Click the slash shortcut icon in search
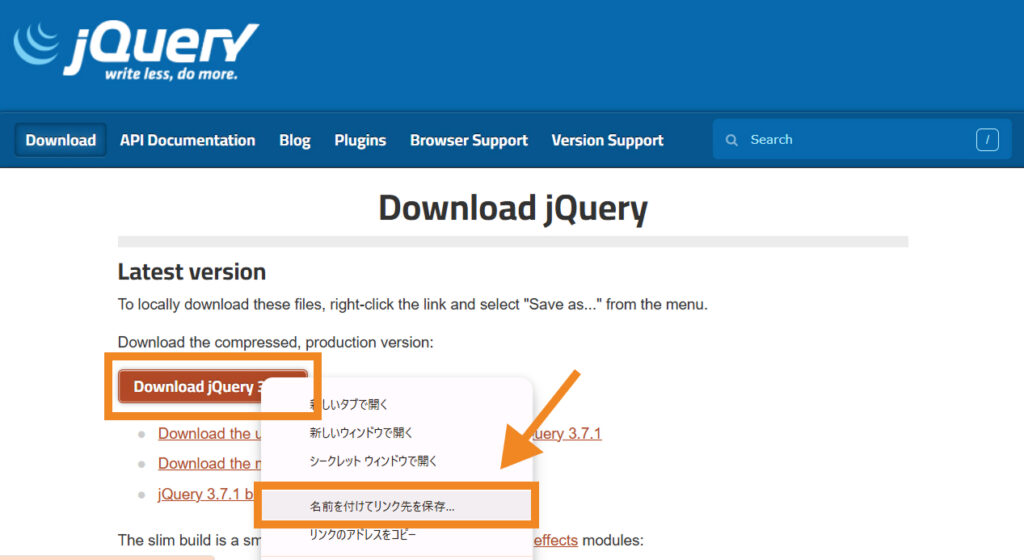The image size is (1024, 560). click(x=986, y=140)
